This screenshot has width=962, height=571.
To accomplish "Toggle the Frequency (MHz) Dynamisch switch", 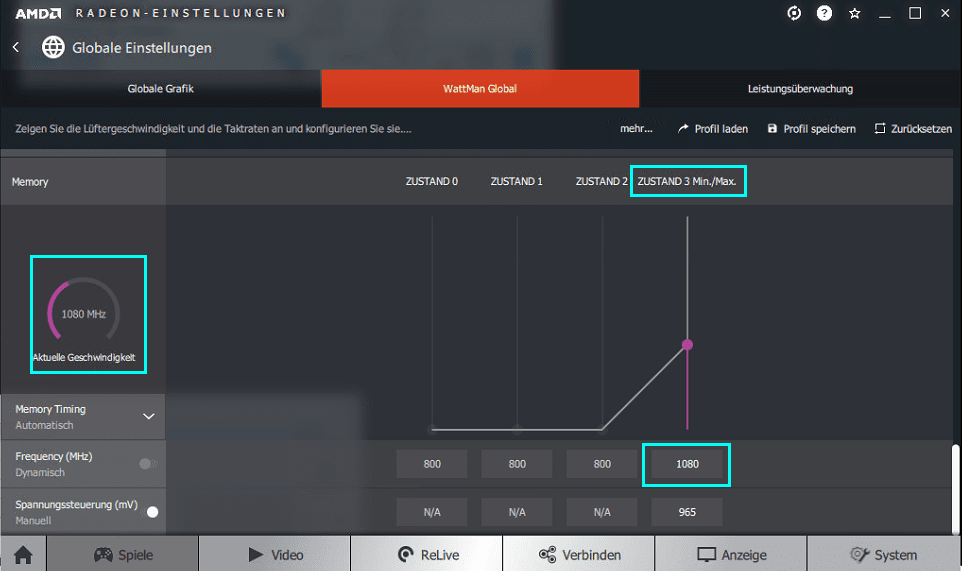I will [148, 464].
